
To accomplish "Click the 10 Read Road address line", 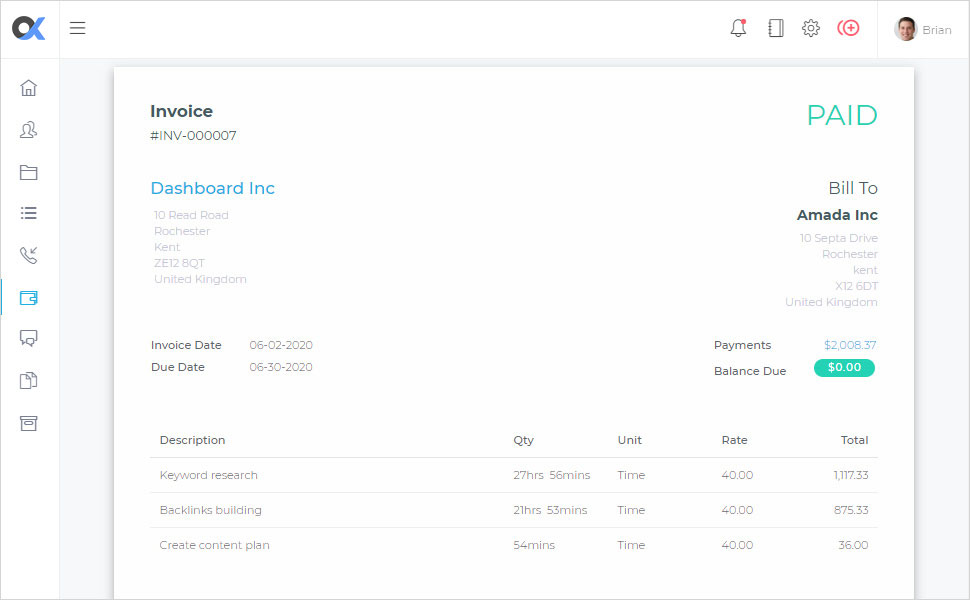I will click(191, 215).
